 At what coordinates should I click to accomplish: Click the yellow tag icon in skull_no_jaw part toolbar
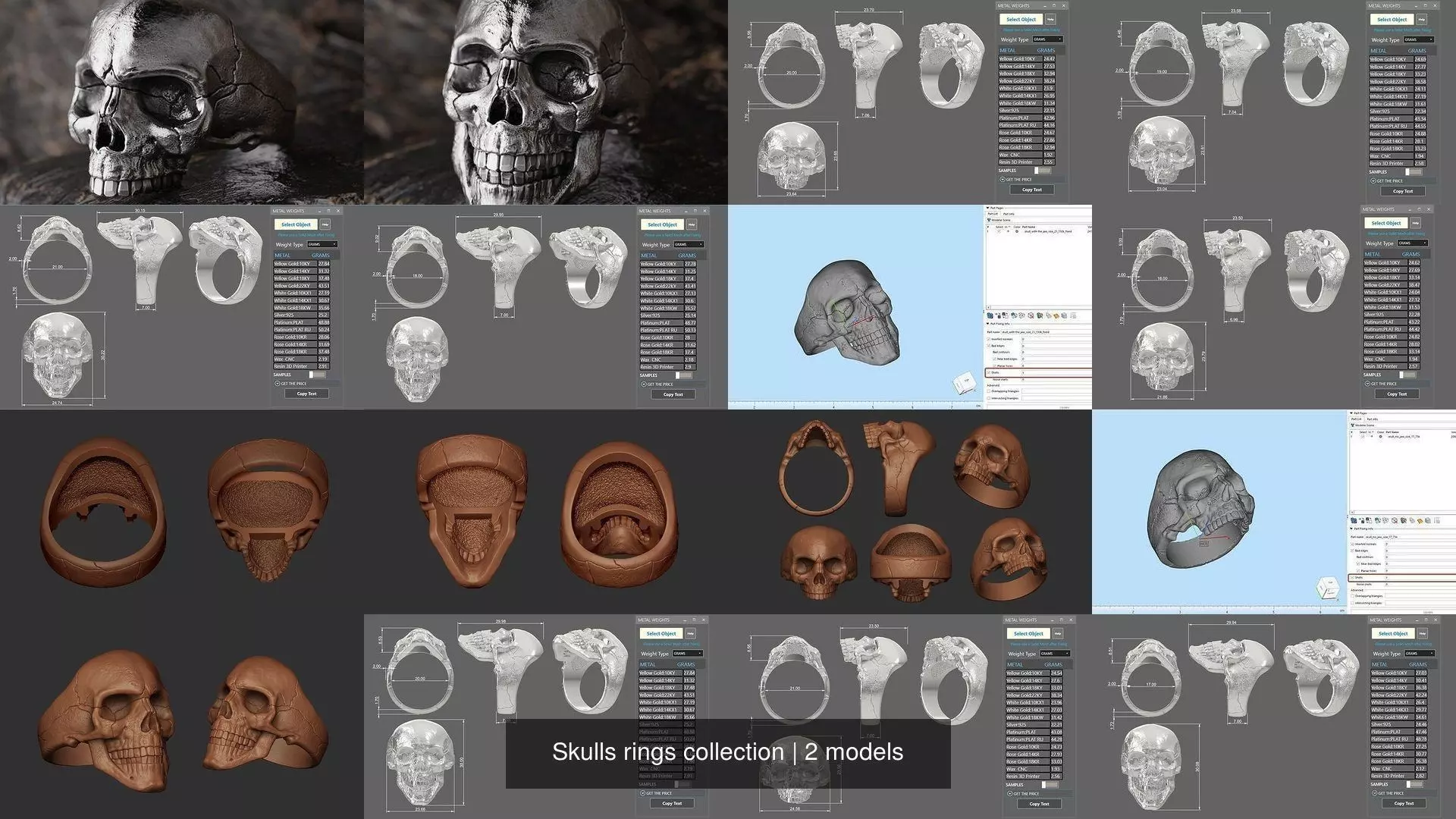tap(1420, 521)
